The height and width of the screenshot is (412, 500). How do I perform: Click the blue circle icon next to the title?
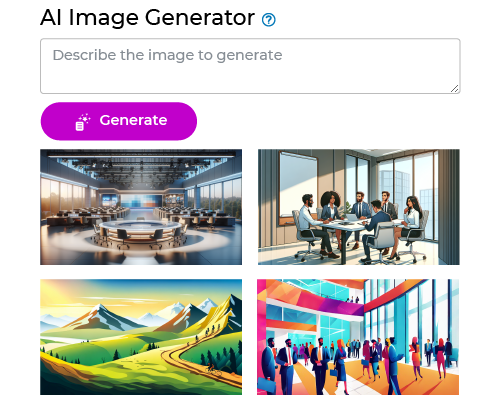[x=269, y=20]
